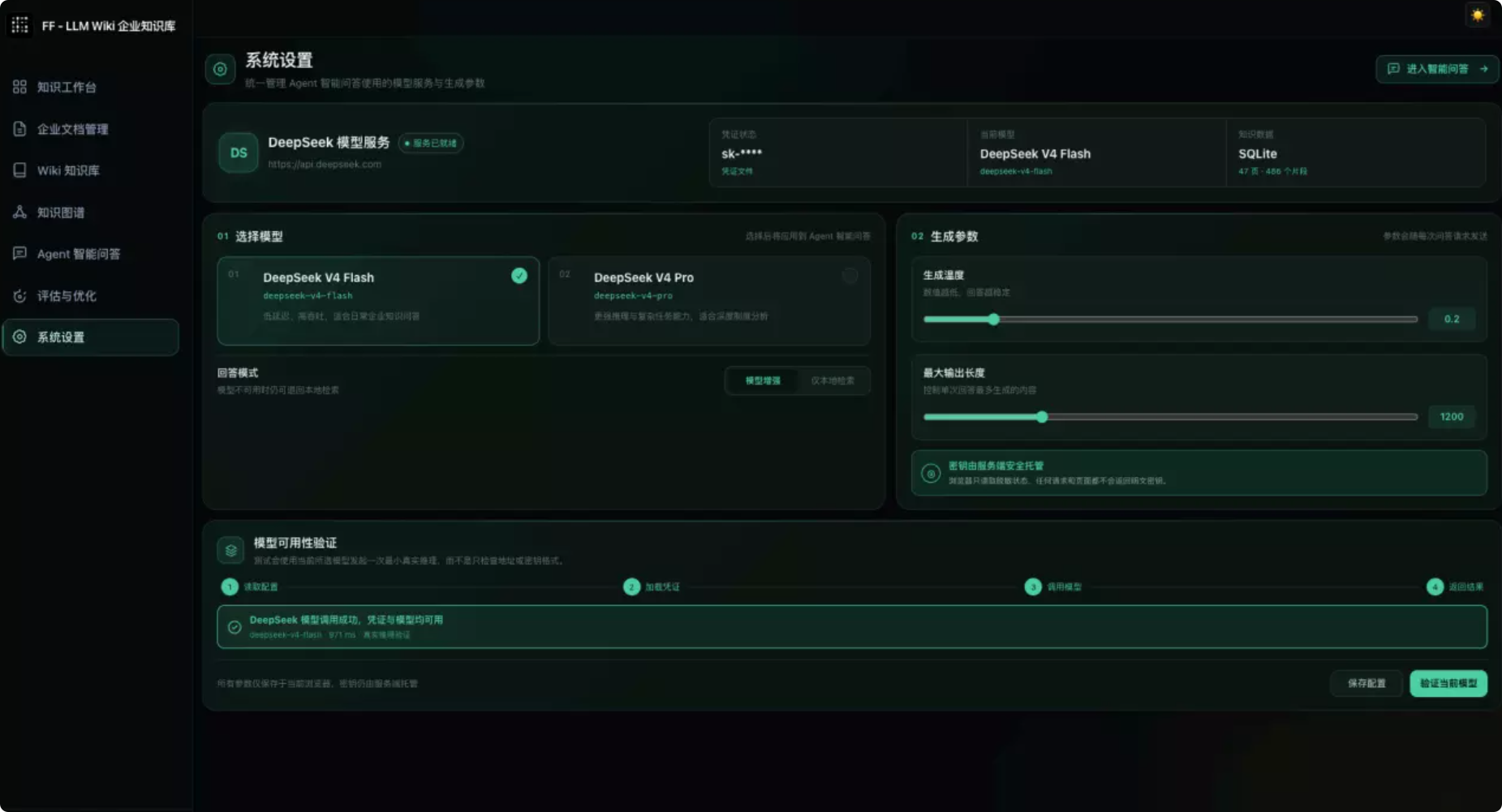Click 验证当前模型 button
The width and height of the screenshot is (1502, 812).
click(x=1448, y=683)
